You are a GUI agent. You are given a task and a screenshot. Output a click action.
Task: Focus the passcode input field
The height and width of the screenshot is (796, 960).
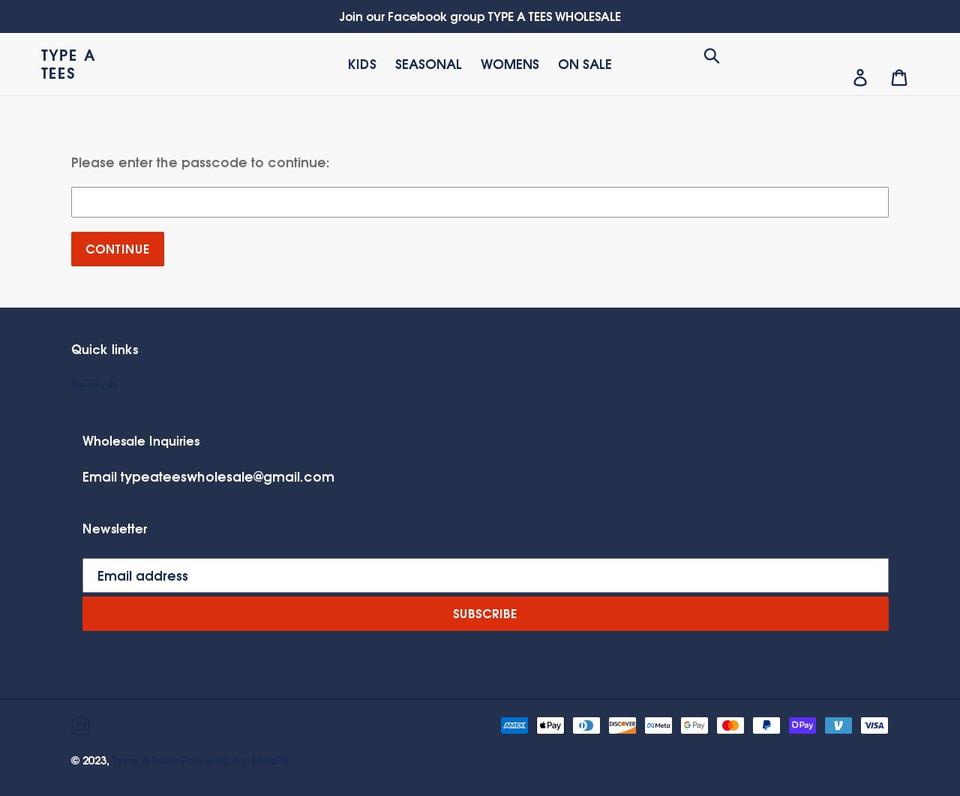tap(480, 202)
